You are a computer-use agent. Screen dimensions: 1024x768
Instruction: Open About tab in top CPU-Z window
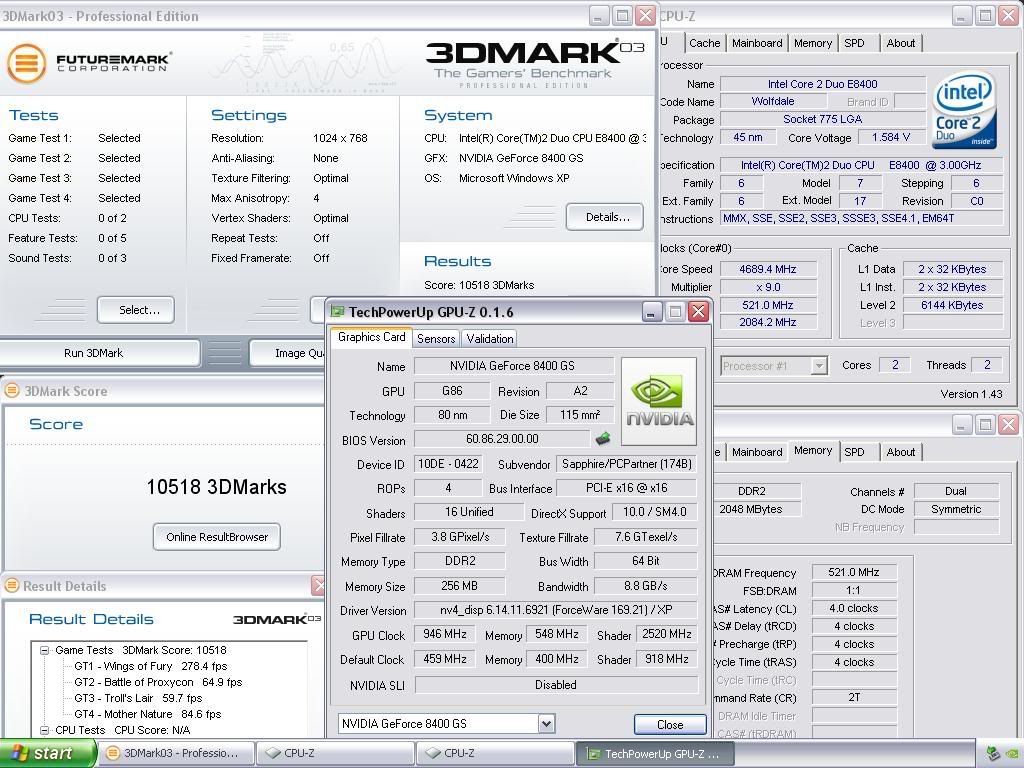[x=901, y=43]
